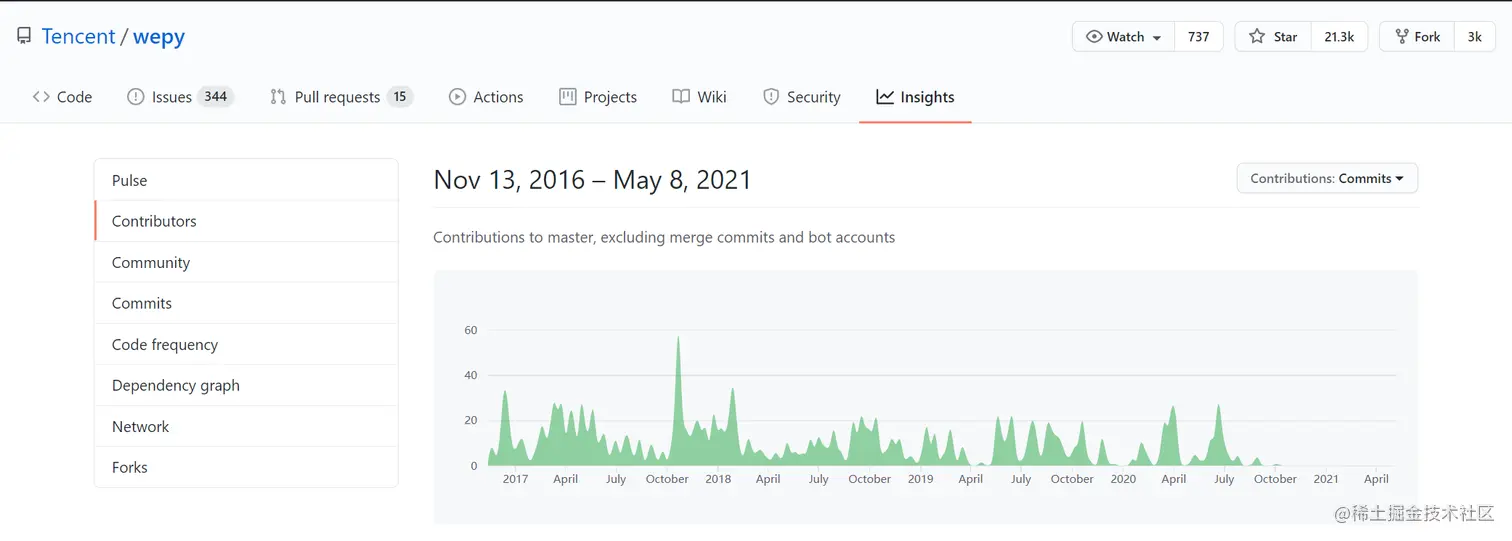Click the fork icon
Image resolution: width=1512 pixels, height=541 pixels.
point(1401,36)
